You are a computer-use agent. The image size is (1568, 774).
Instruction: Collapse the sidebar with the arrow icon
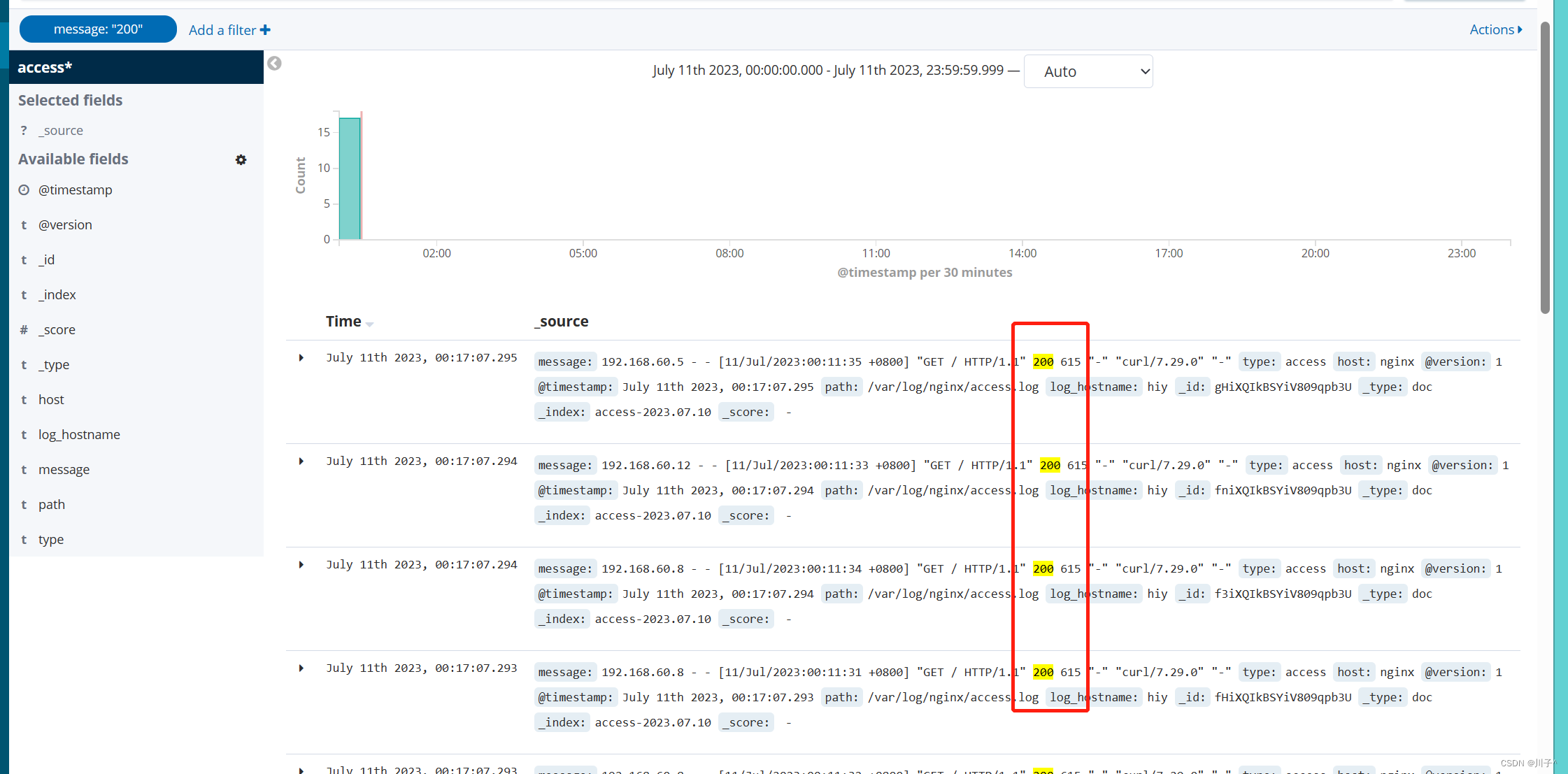coord(274,64)
